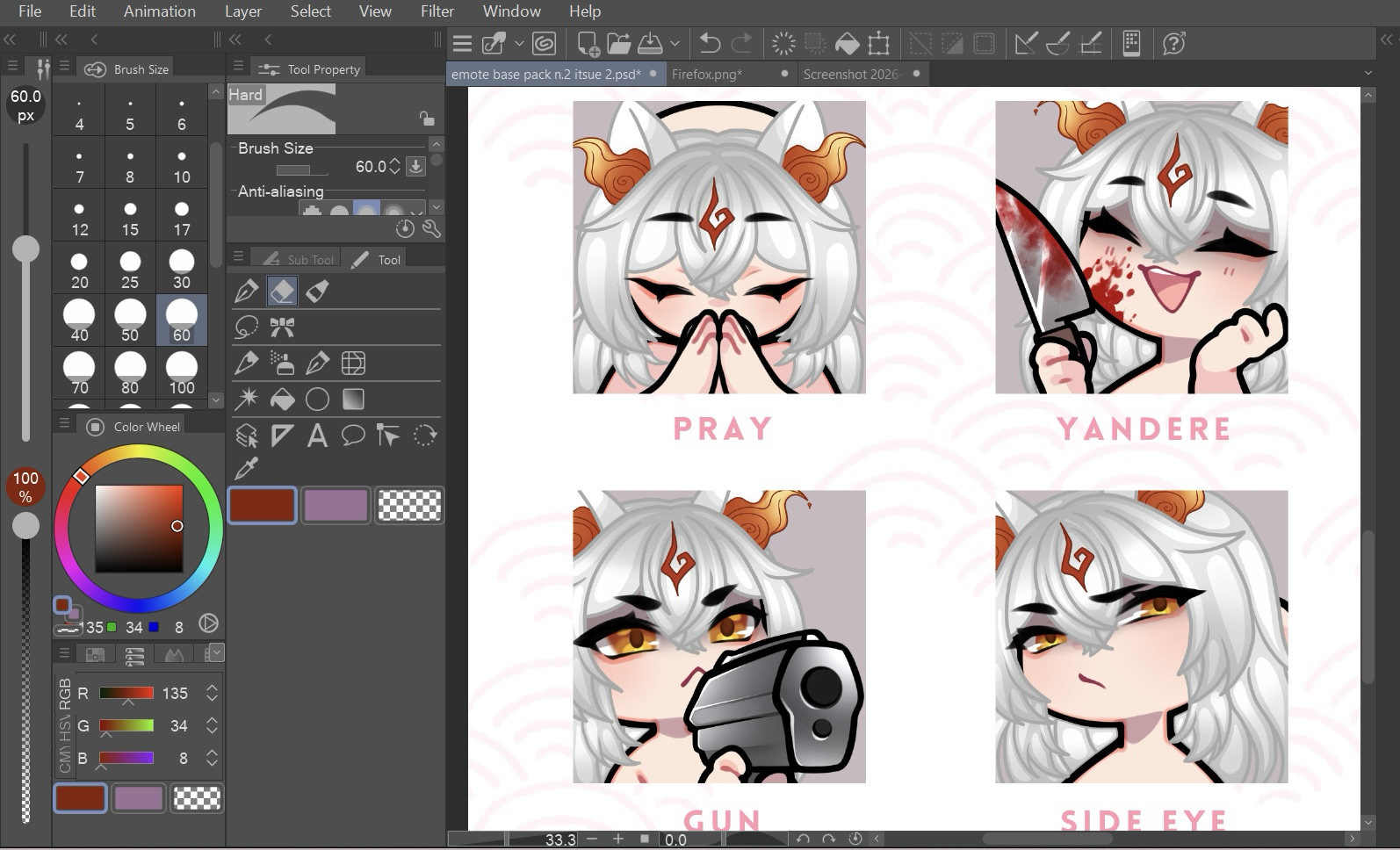The height and width of the screenshot is (850, 1400).
Task: Toggle the brush lock icon in Tool Property
Action: [426, 119]
